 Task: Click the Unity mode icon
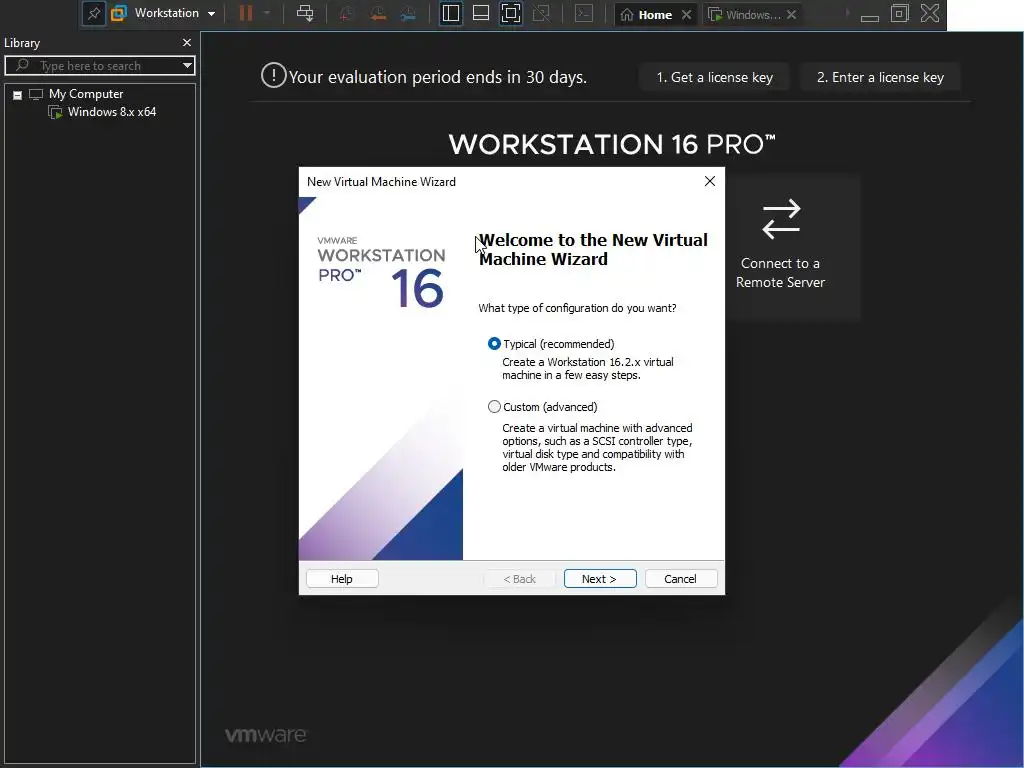coord(541,14)
